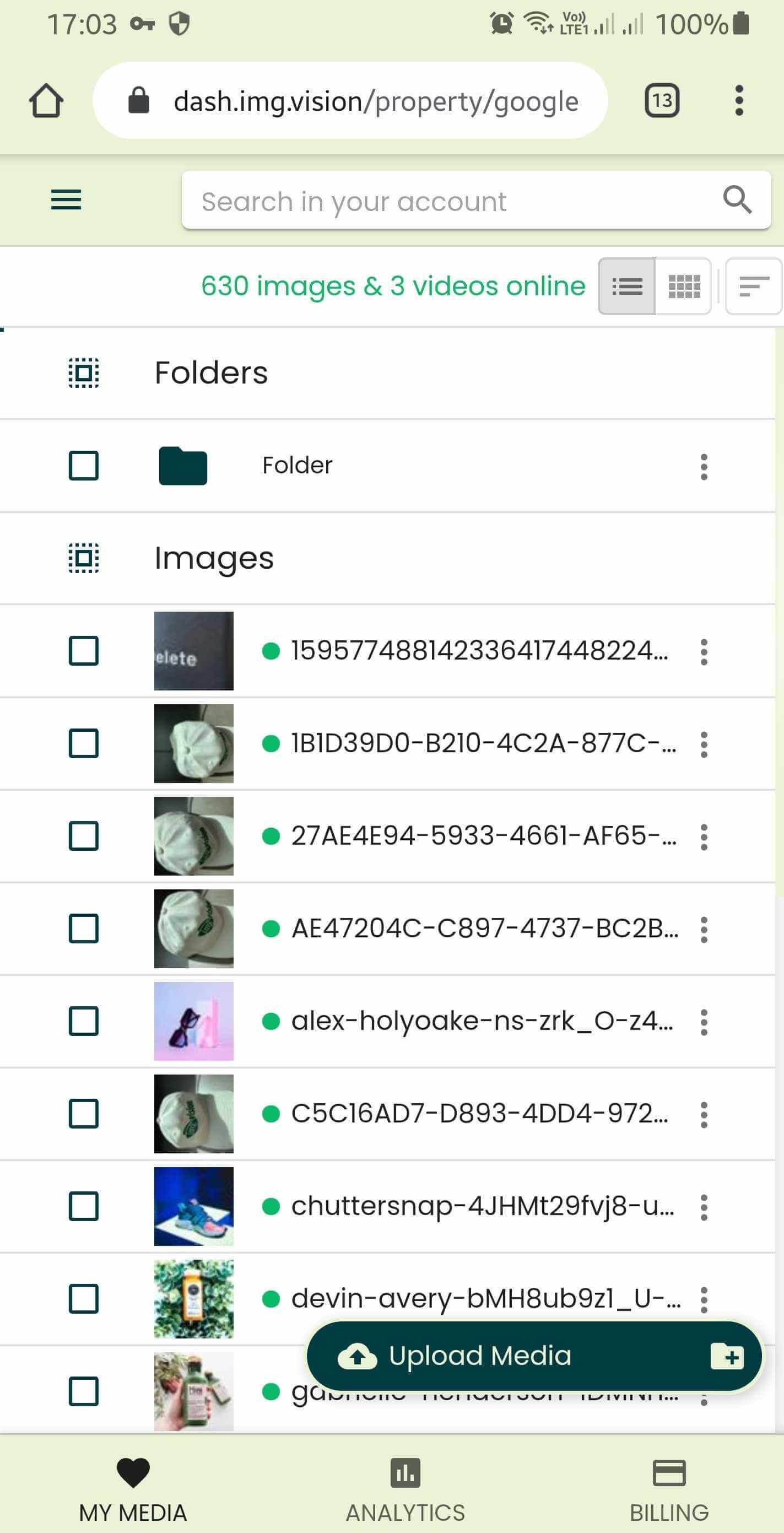Go to browser home page
This screenshot has width=784, height=1533.
[x=46, y=101]
